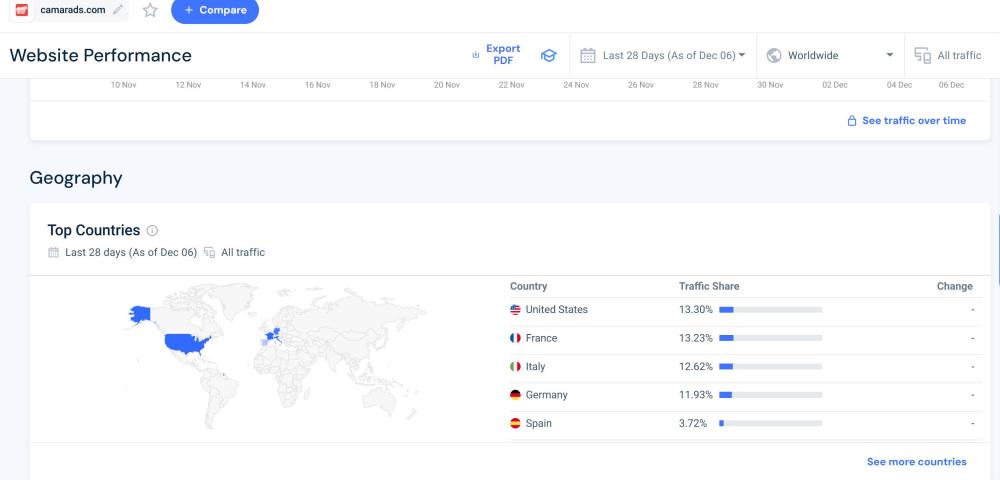Open See traffic over time link
This screenshot has width=1000, height=480.
(914, 121)
